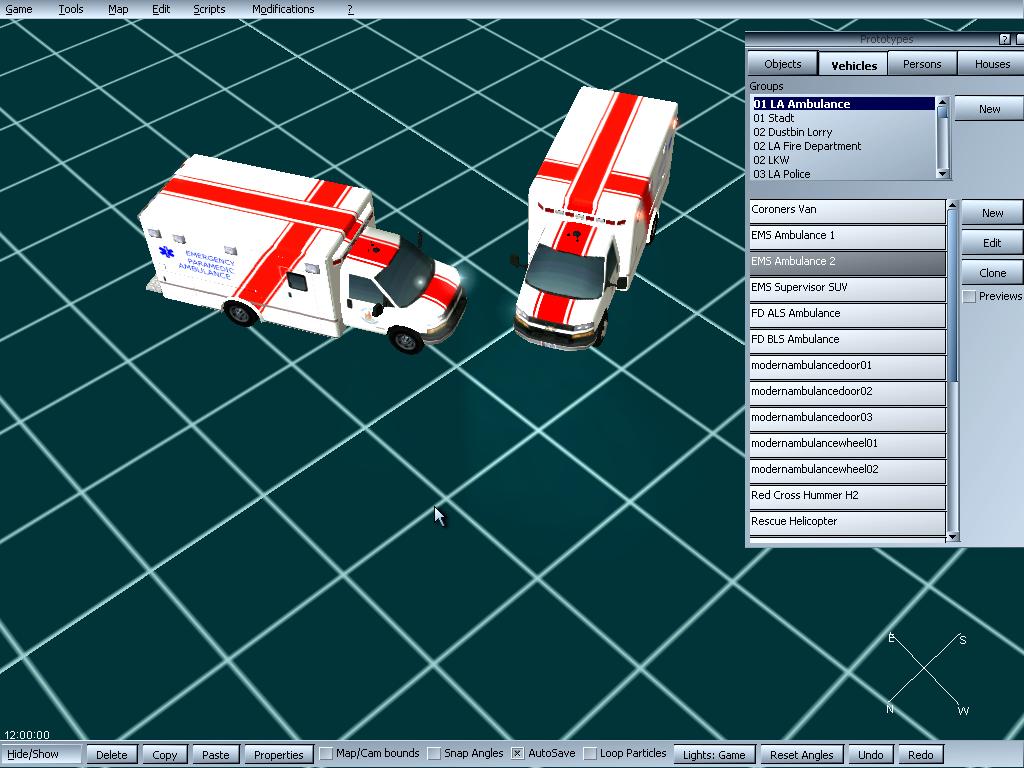
Task: Select Red Cross Hummer H2 prototype
Action: pos(847,497)
